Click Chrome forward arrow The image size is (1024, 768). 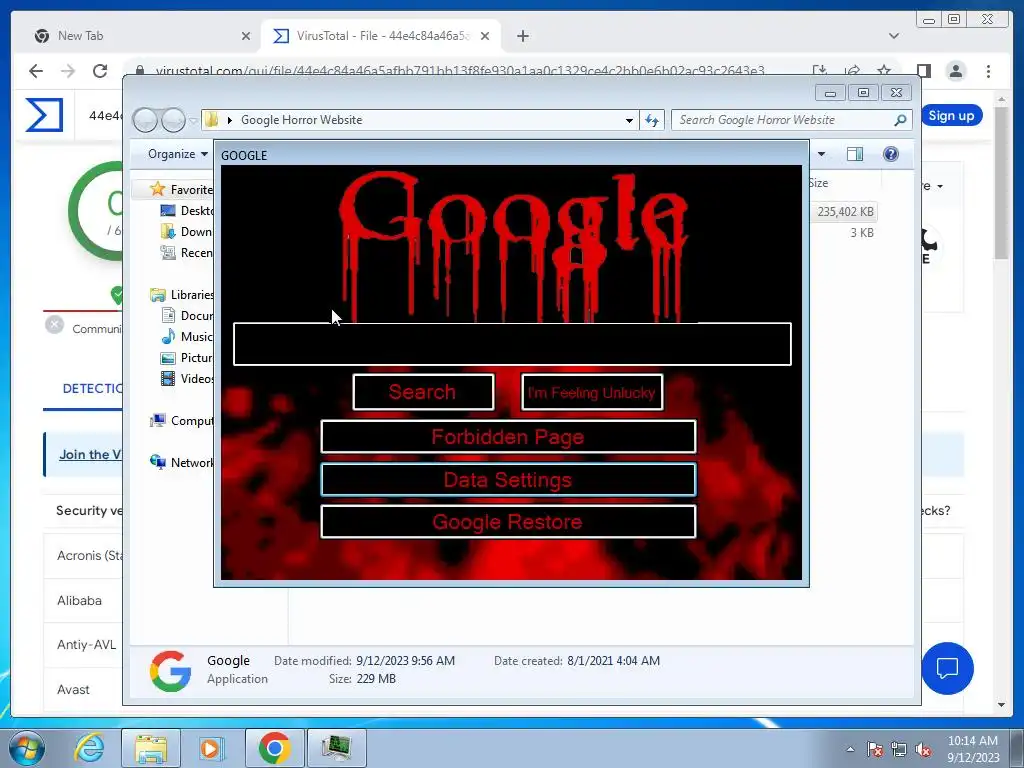point(68,71)
